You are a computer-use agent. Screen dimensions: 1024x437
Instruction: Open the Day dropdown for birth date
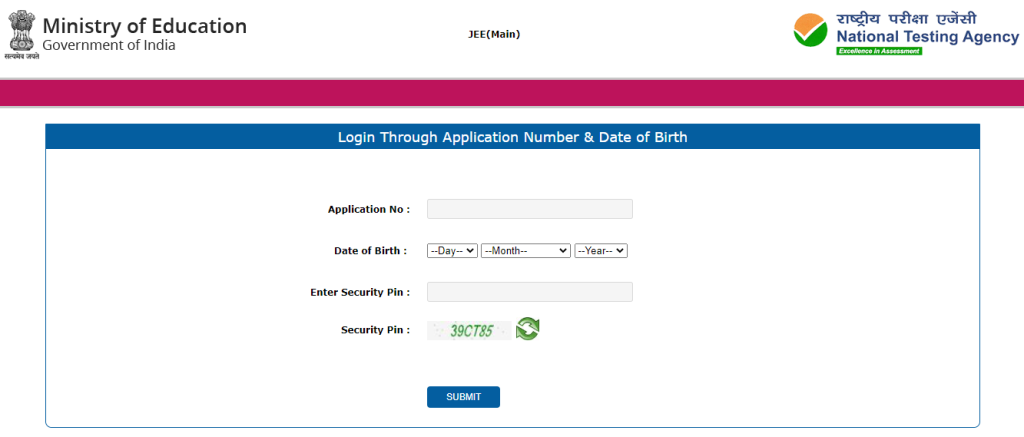tap(452, 251)
